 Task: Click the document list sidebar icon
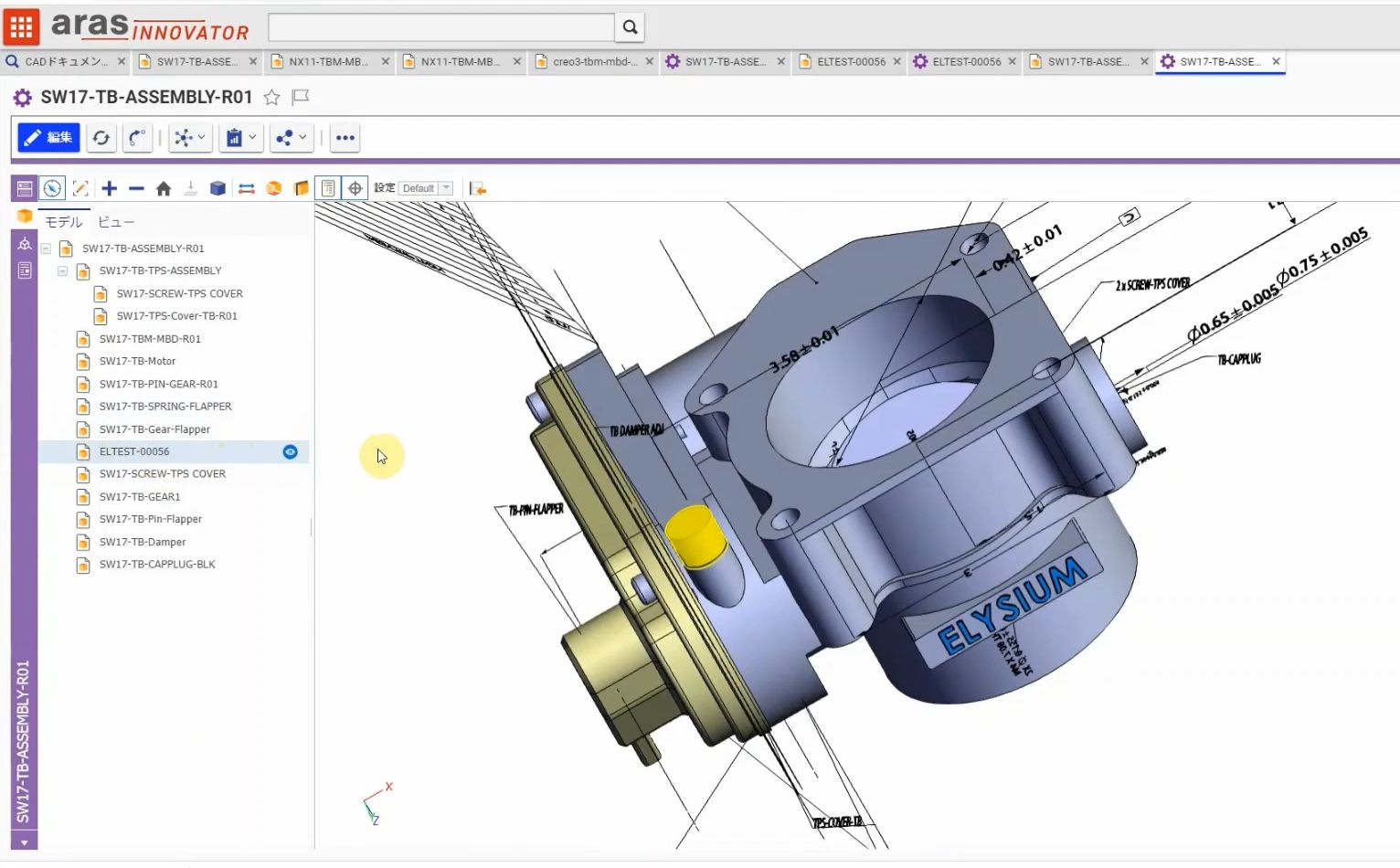pyautogui.click(x=24, y=270)
